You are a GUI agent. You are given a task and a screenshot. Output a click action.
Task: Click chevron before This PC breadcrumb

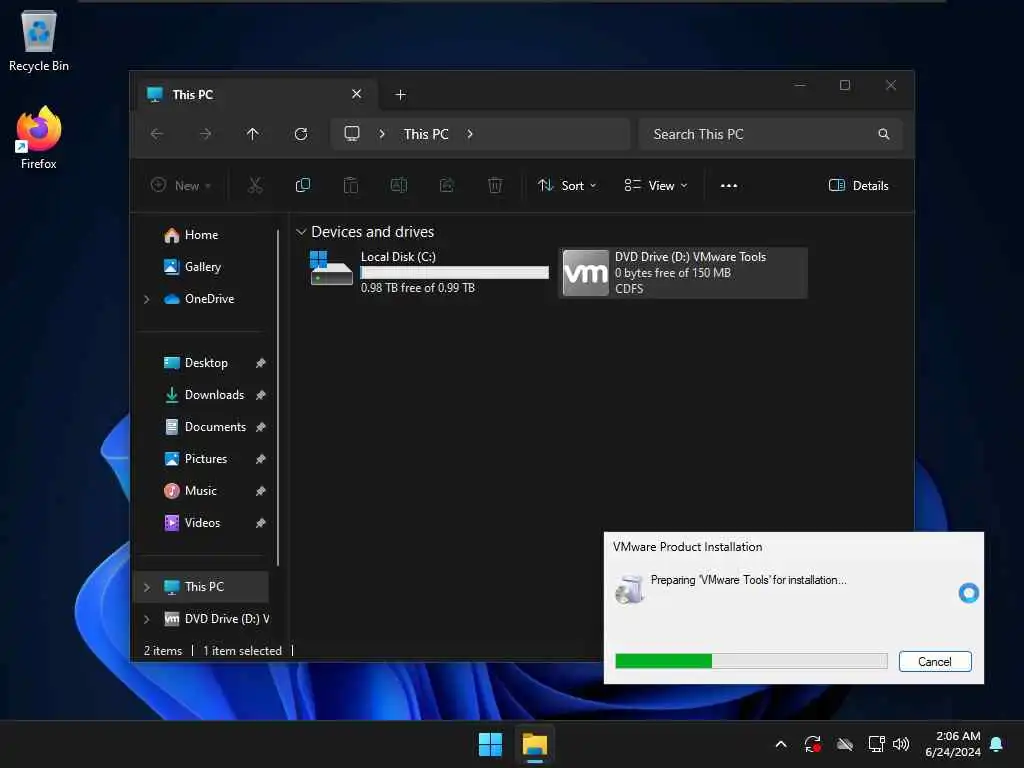tap(382, 134)
